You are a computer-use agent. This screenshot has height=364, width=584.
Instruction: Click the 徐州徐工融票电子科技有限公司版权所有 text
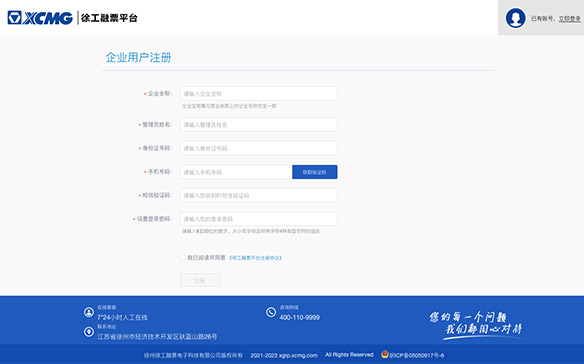tap(193, 355)
